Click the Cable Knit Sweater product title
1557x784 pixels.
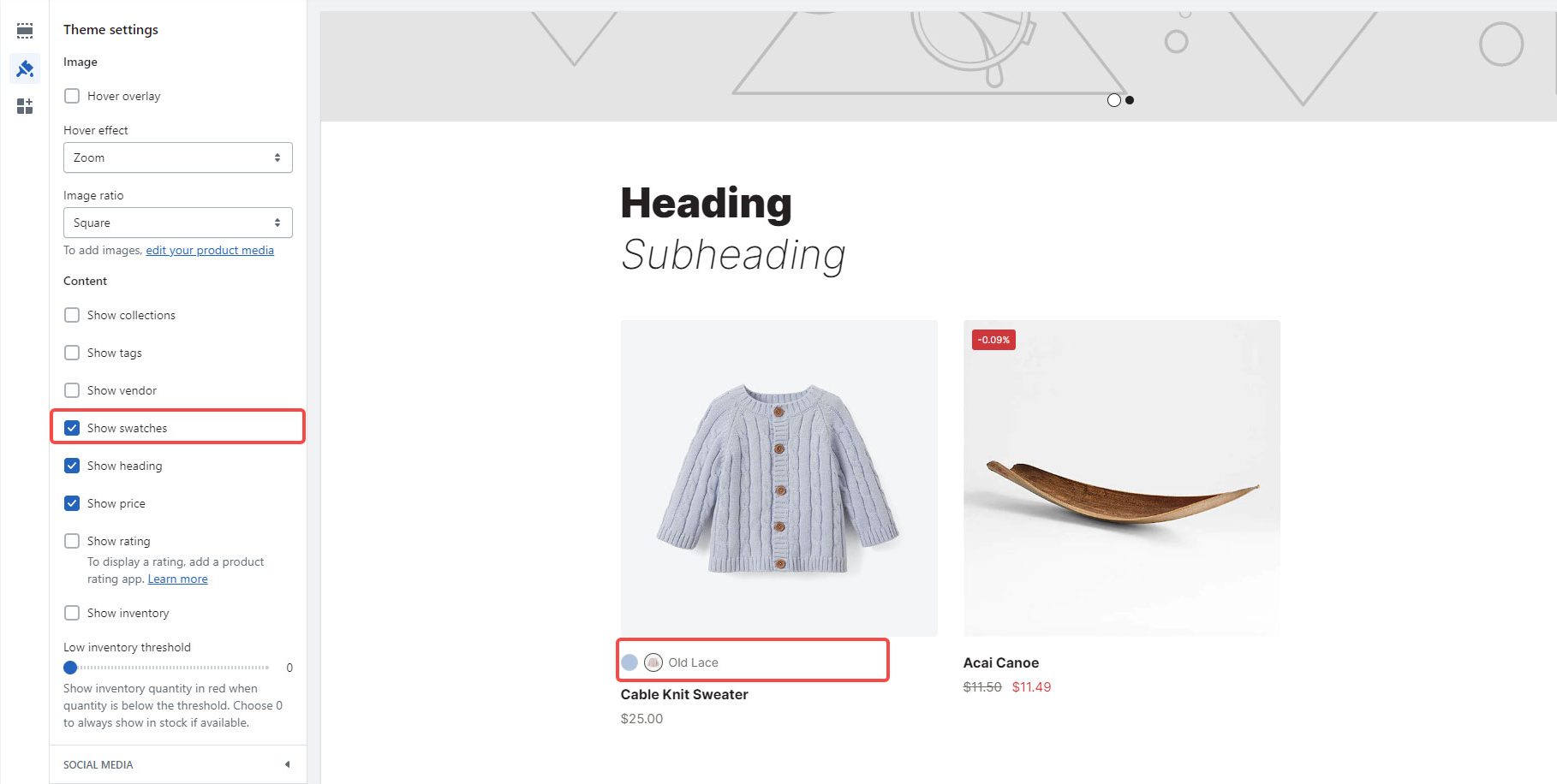coord(684,694)
